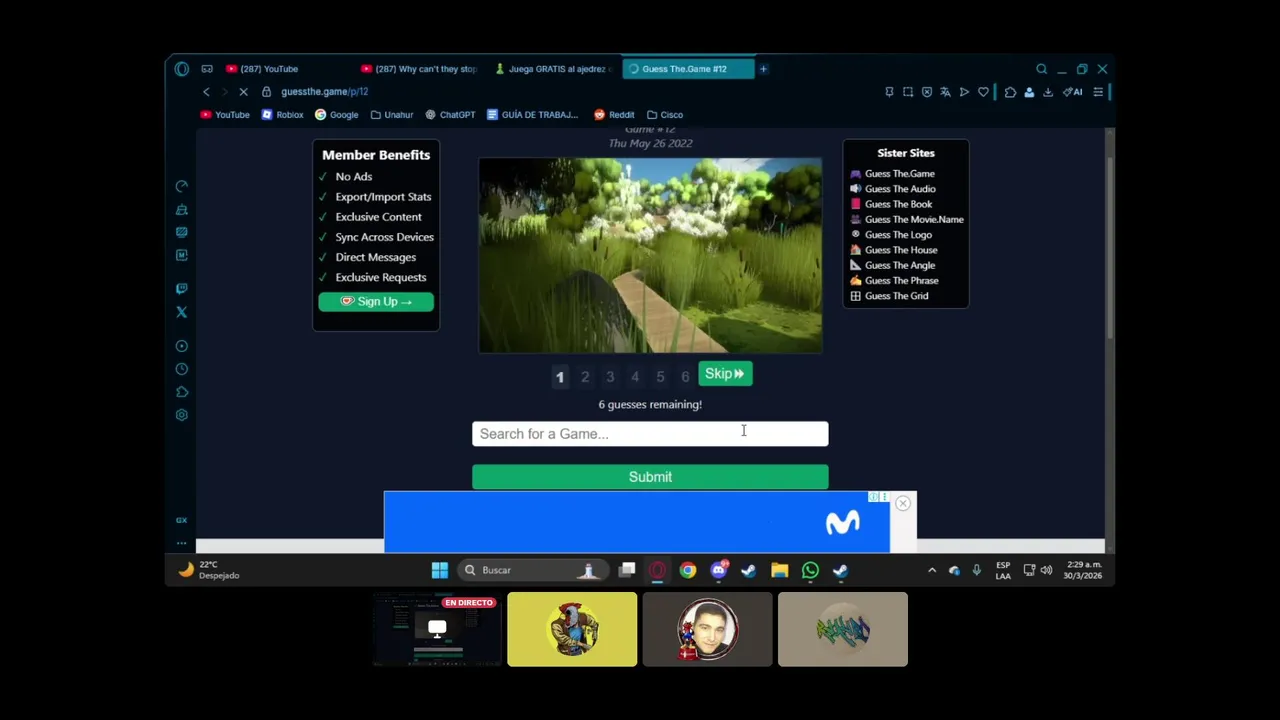Open the Roblox bookmark
Screen dimensions: 1280x720
point(282,115)
